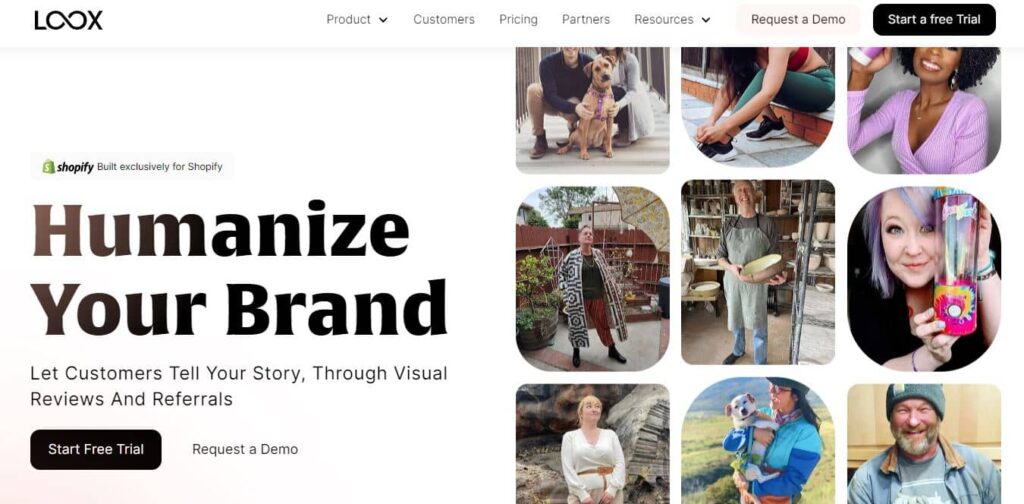The width and height of the screenshot is (1024, 504).
Task: Open photo of person in patterned coat
Action: pos(592,279)
